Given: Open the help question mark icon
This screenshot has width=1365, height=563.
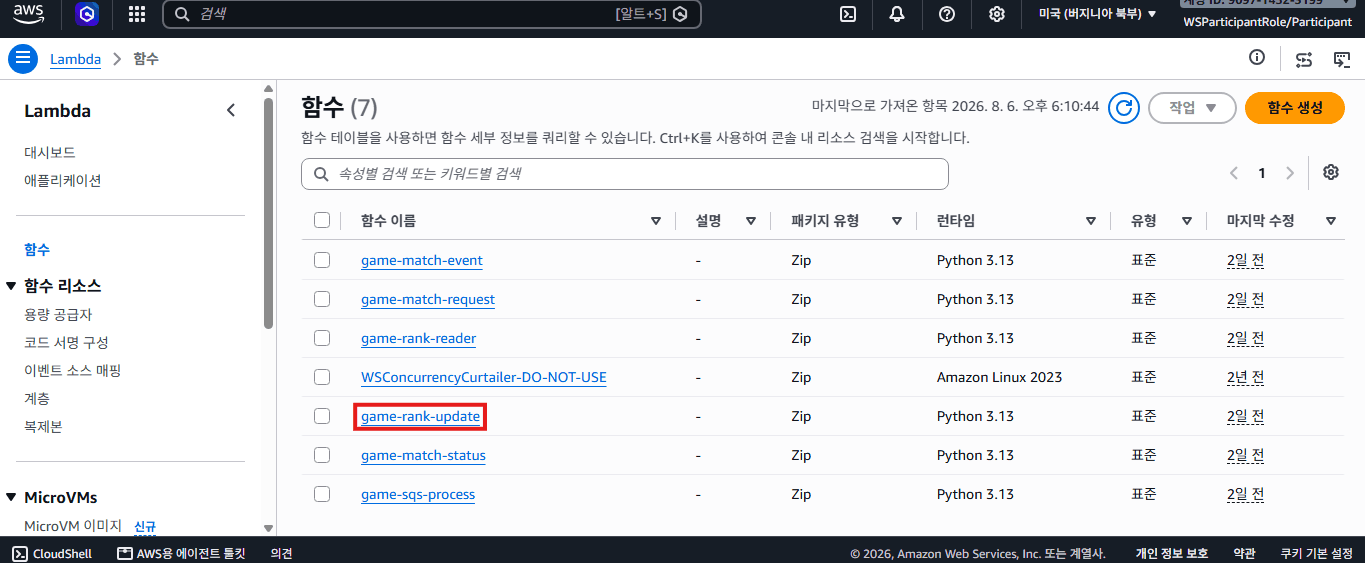Looking at the screenshot, I should point(947,14).
